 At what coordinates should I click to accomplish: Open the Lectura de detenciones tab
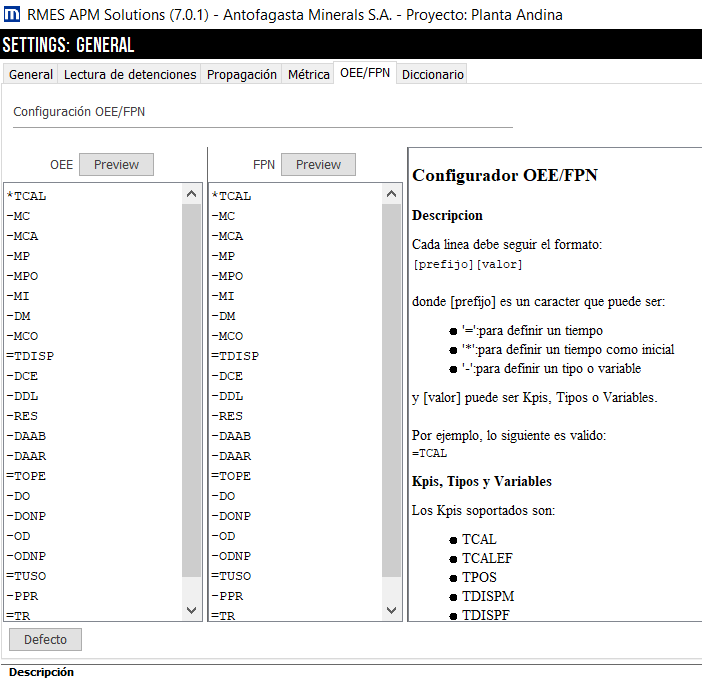tap(130, 75)
